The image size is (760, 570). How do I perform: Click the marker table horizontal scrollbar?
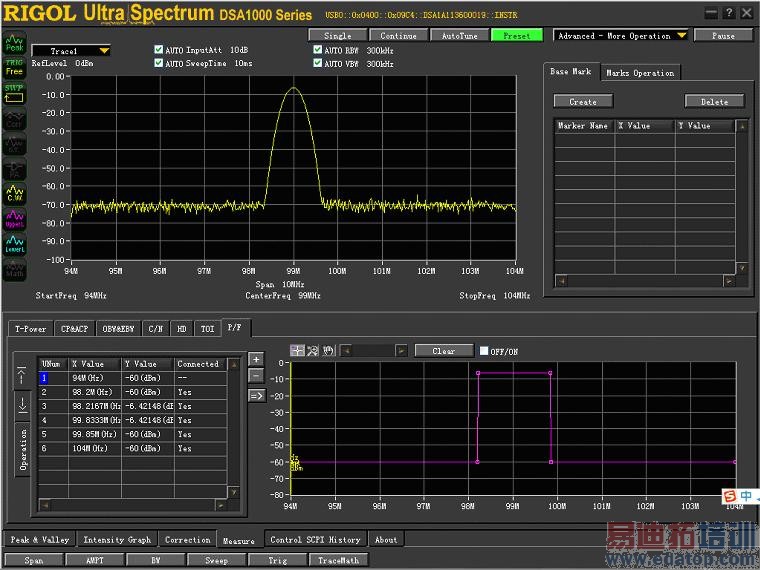pyautogui.click(x=645, y=281)
